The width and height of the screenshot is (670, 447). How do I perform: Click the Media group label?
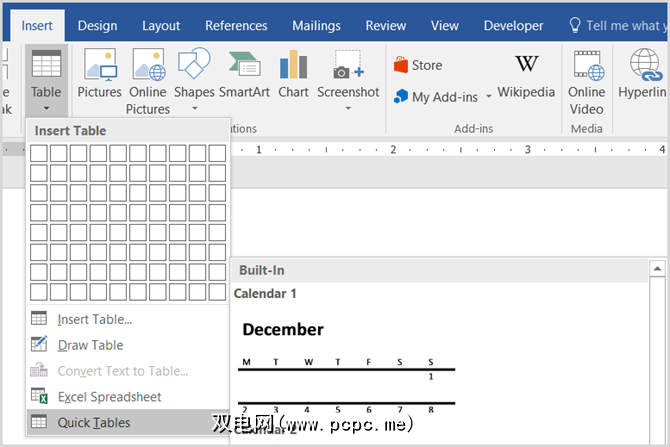587,129
